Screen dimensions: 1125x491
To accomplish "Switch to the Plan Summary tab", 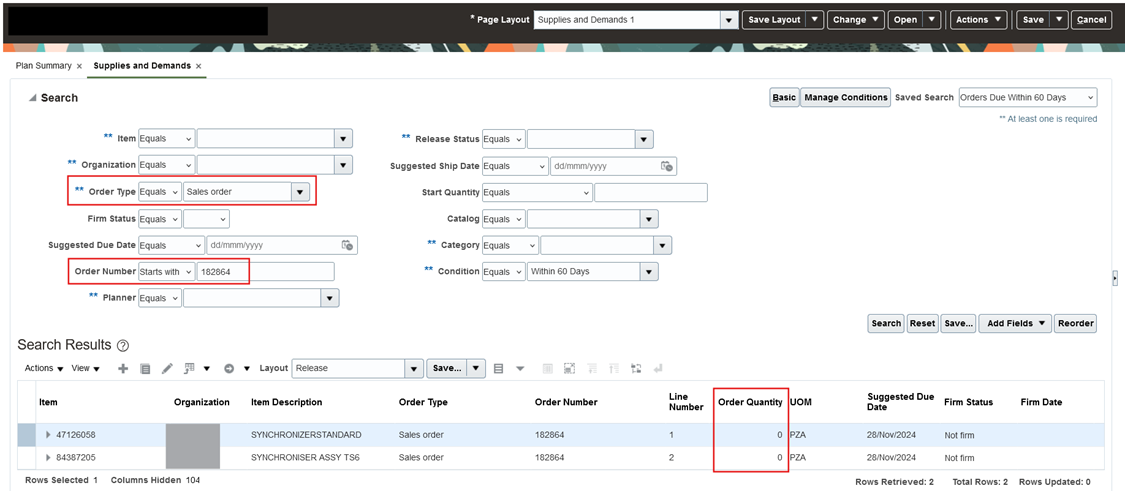I will tap(44, 65).
